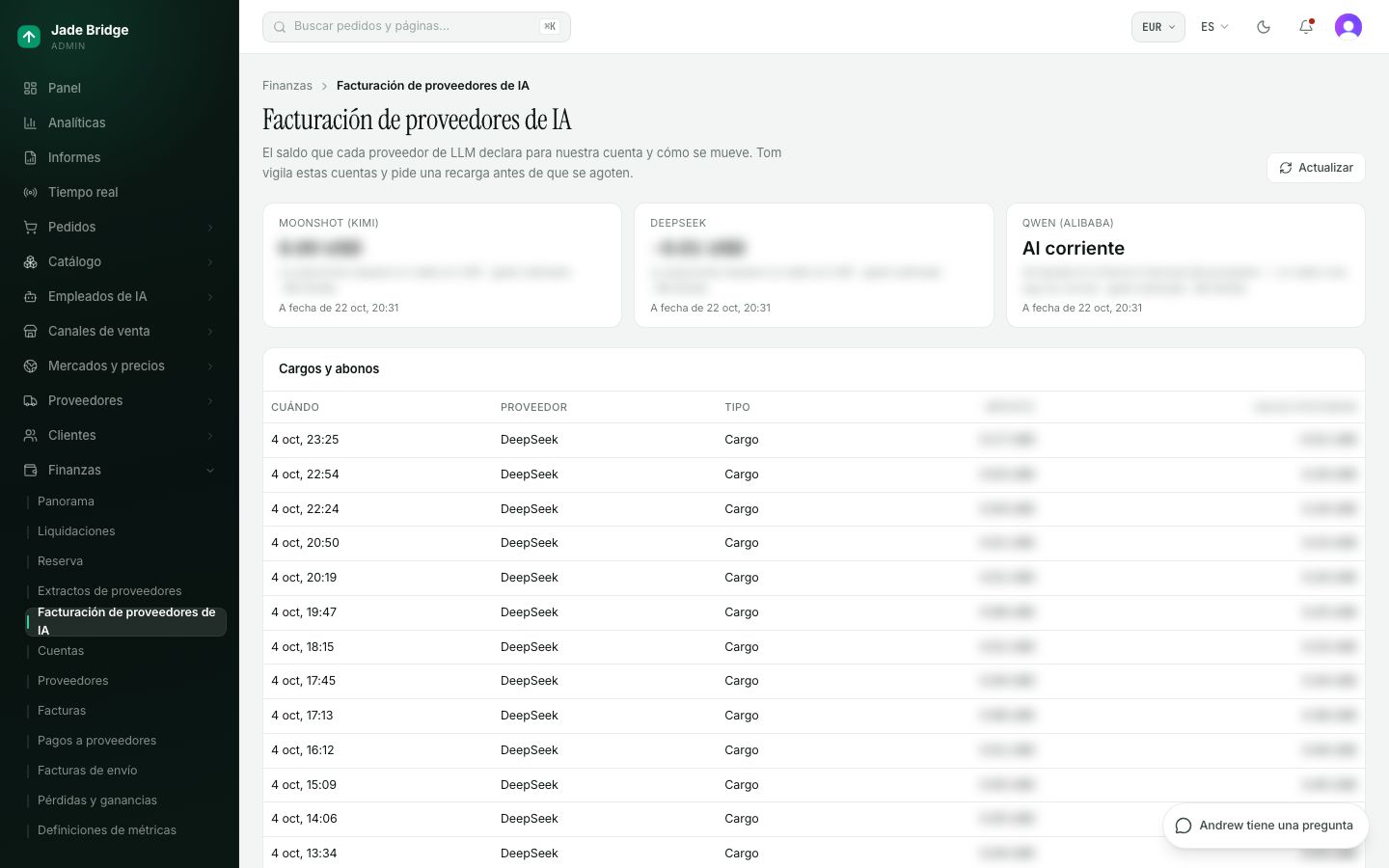Open Pagos a proveedores page
Screen dimensions: 1389x868
(x=96, y=741)
